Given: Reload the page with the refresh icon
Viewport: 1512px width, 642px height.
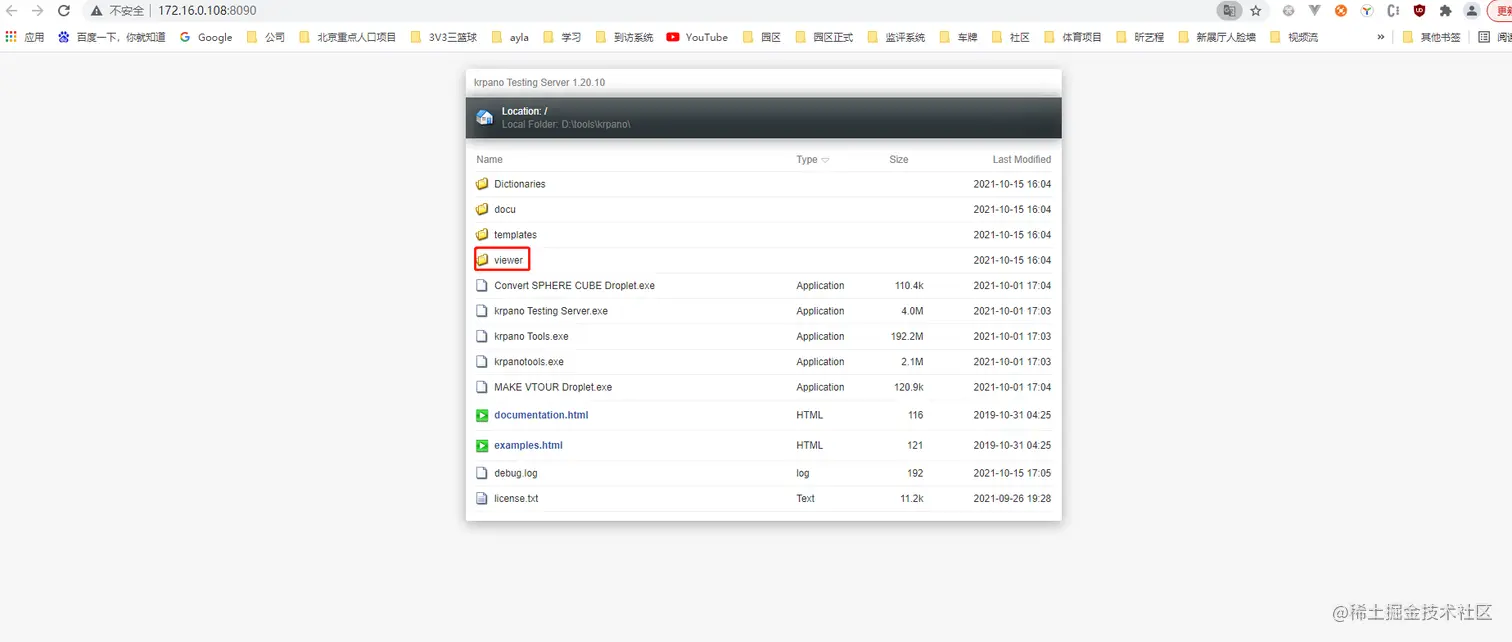Looking at the screenshot, I should 63,11.
